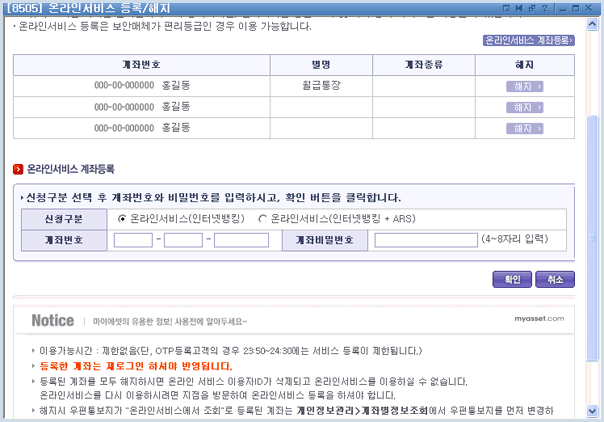This screenshot has height=422, width=604.
Task: Select 온라인서비스(인터넷뱅킹 + ARS) radio option
Action: point(263,218)
